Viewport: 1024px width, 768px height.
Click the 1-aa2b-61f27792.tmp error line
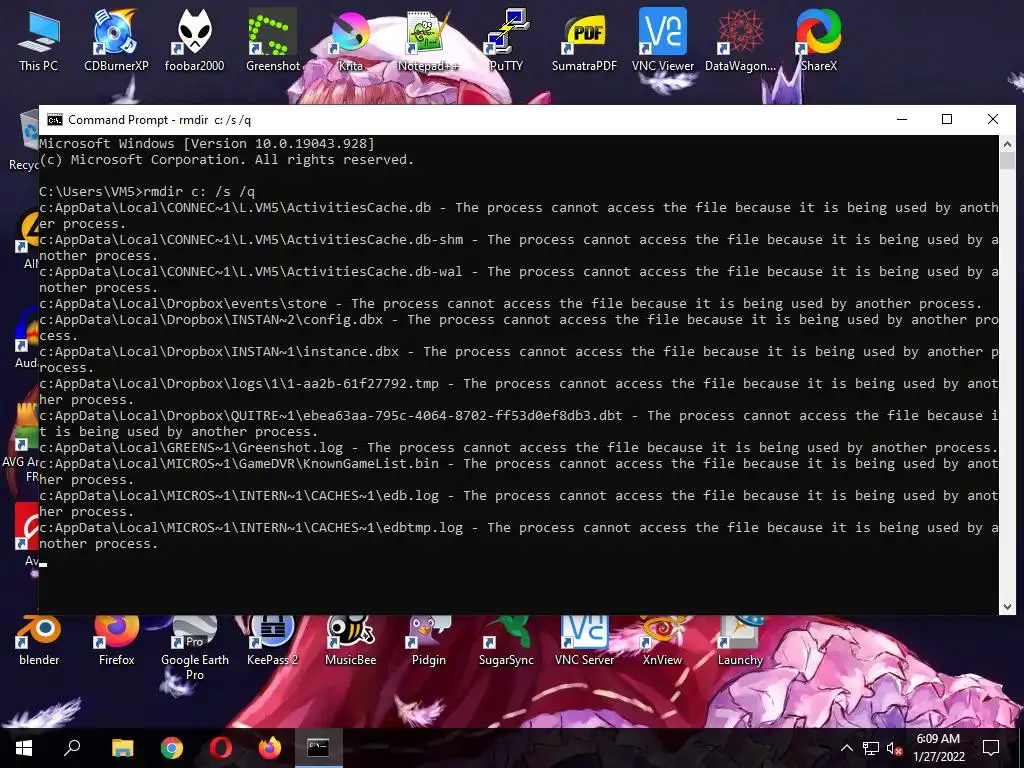519,392
